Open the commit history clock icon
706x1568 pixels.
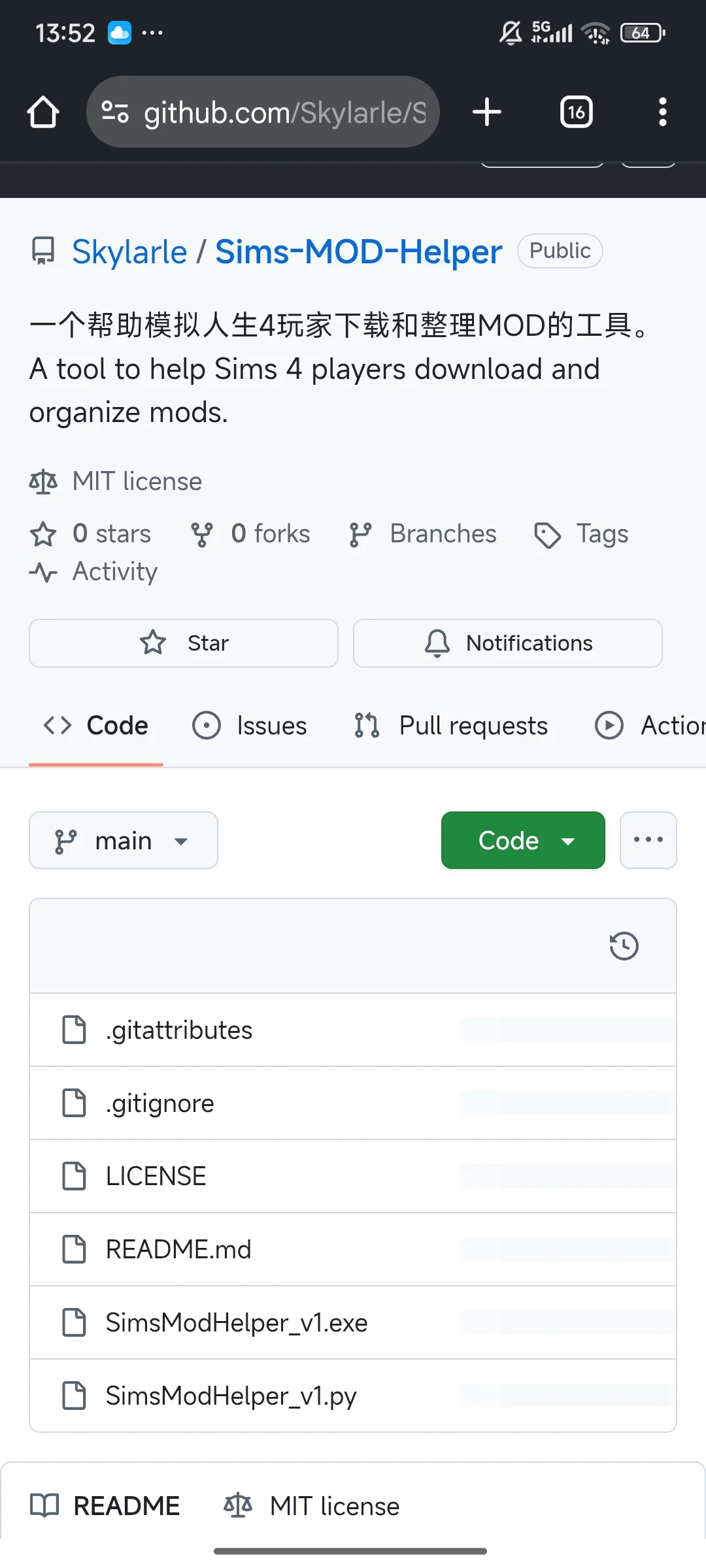click(x=624, y=945)
